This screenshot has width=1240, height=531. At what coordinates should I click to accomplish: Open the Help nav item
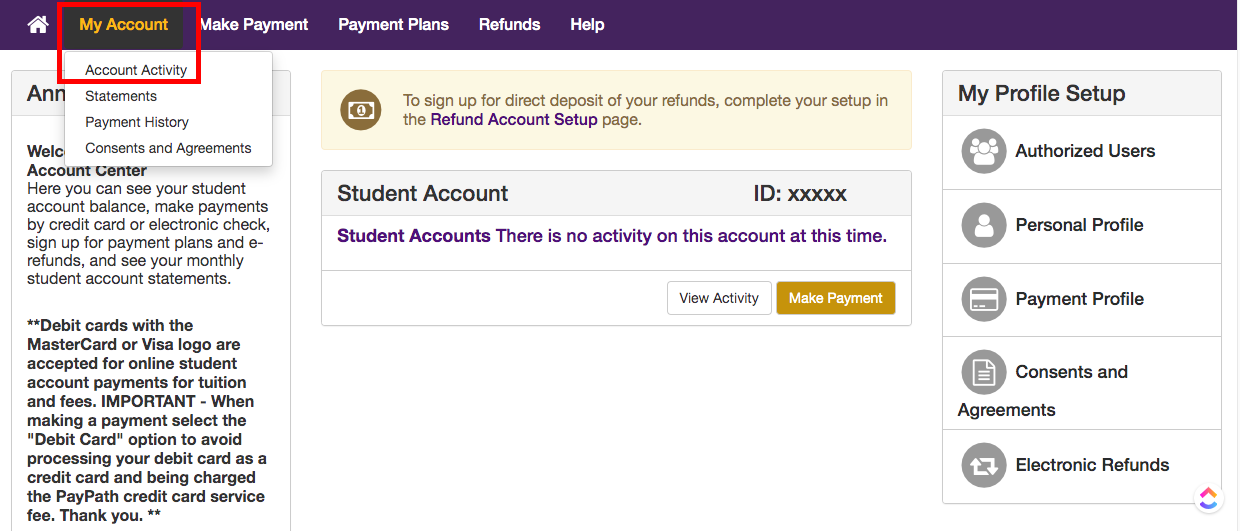tap(587, 24)
